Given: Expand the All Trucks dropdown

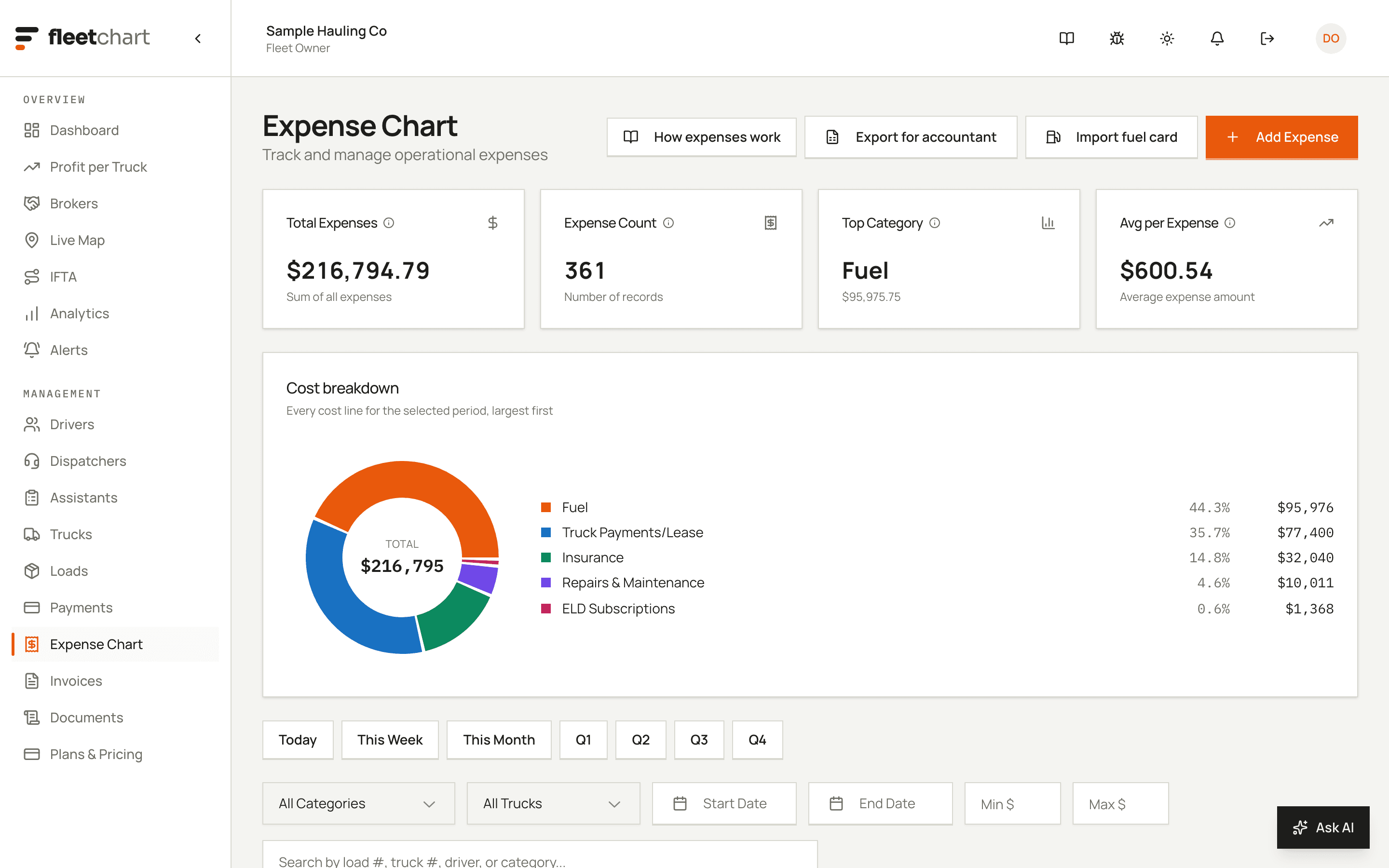Looking at the screenshot, I should pyautogui.click(x=553, y=803).
